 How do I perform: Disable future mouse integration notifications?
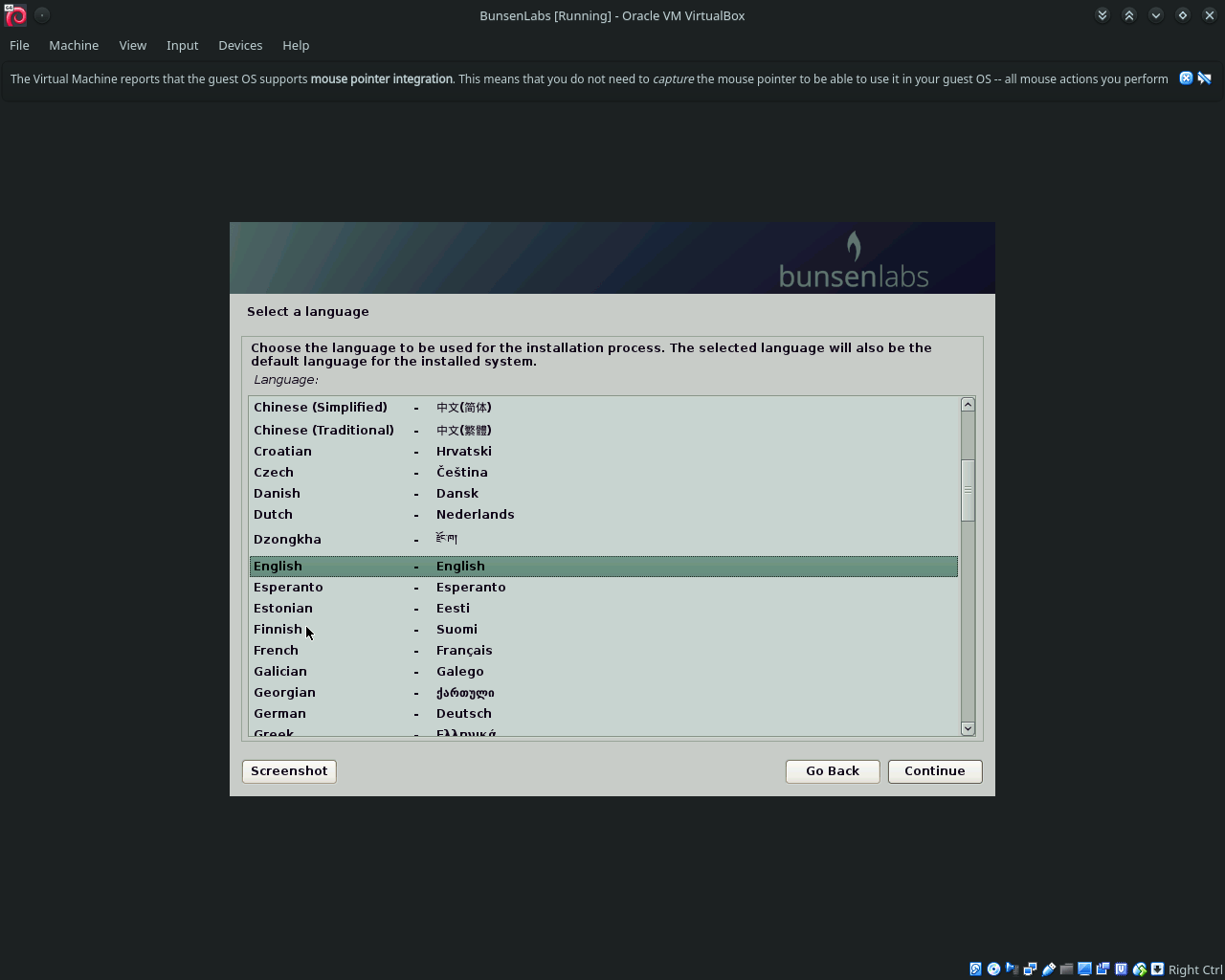(1205, 78)
